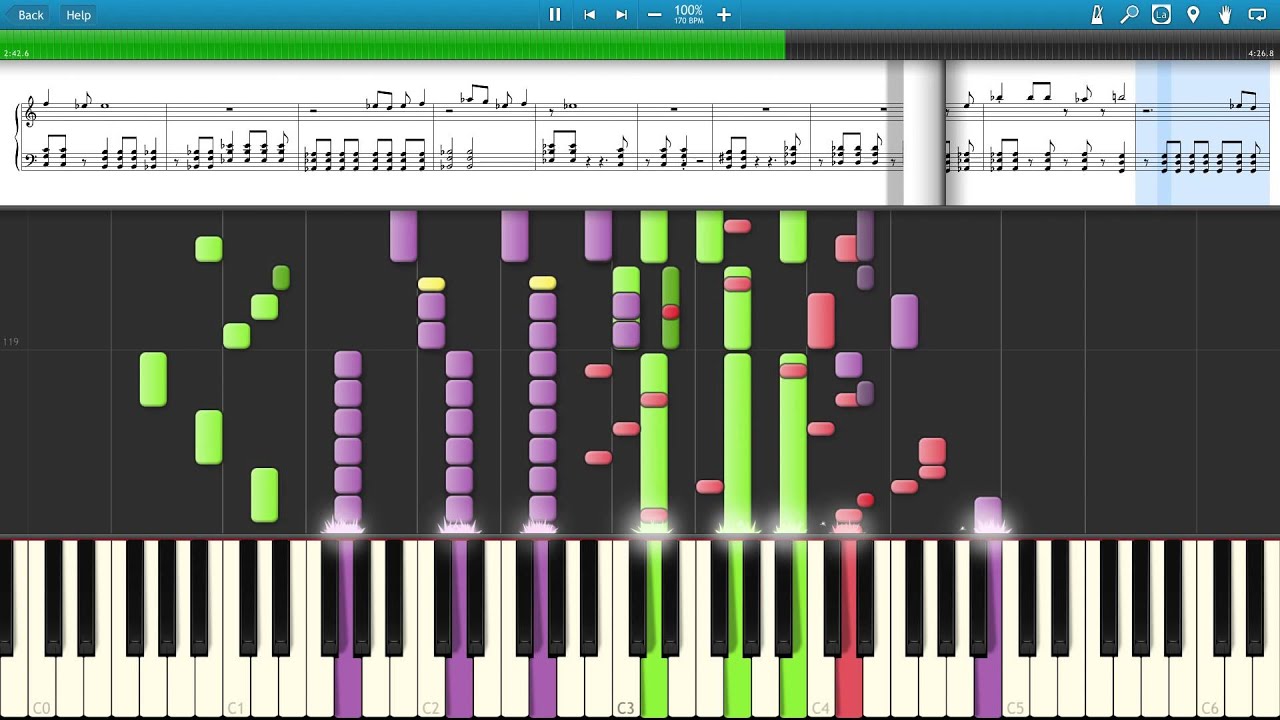
Task: Click the green played part of progress bar
Action: tap(400, 45)
